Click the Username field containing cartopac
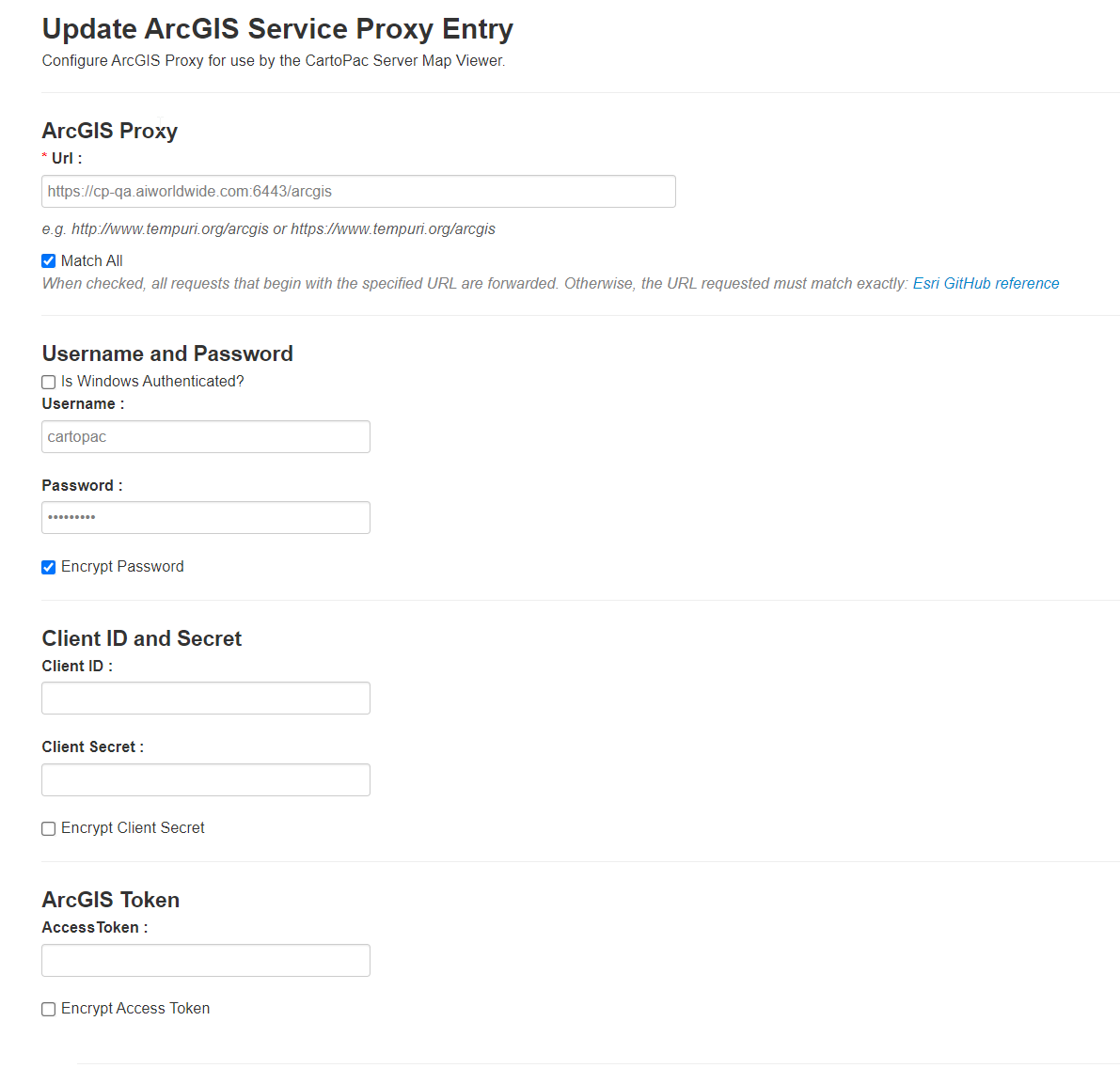 point(206,436)
